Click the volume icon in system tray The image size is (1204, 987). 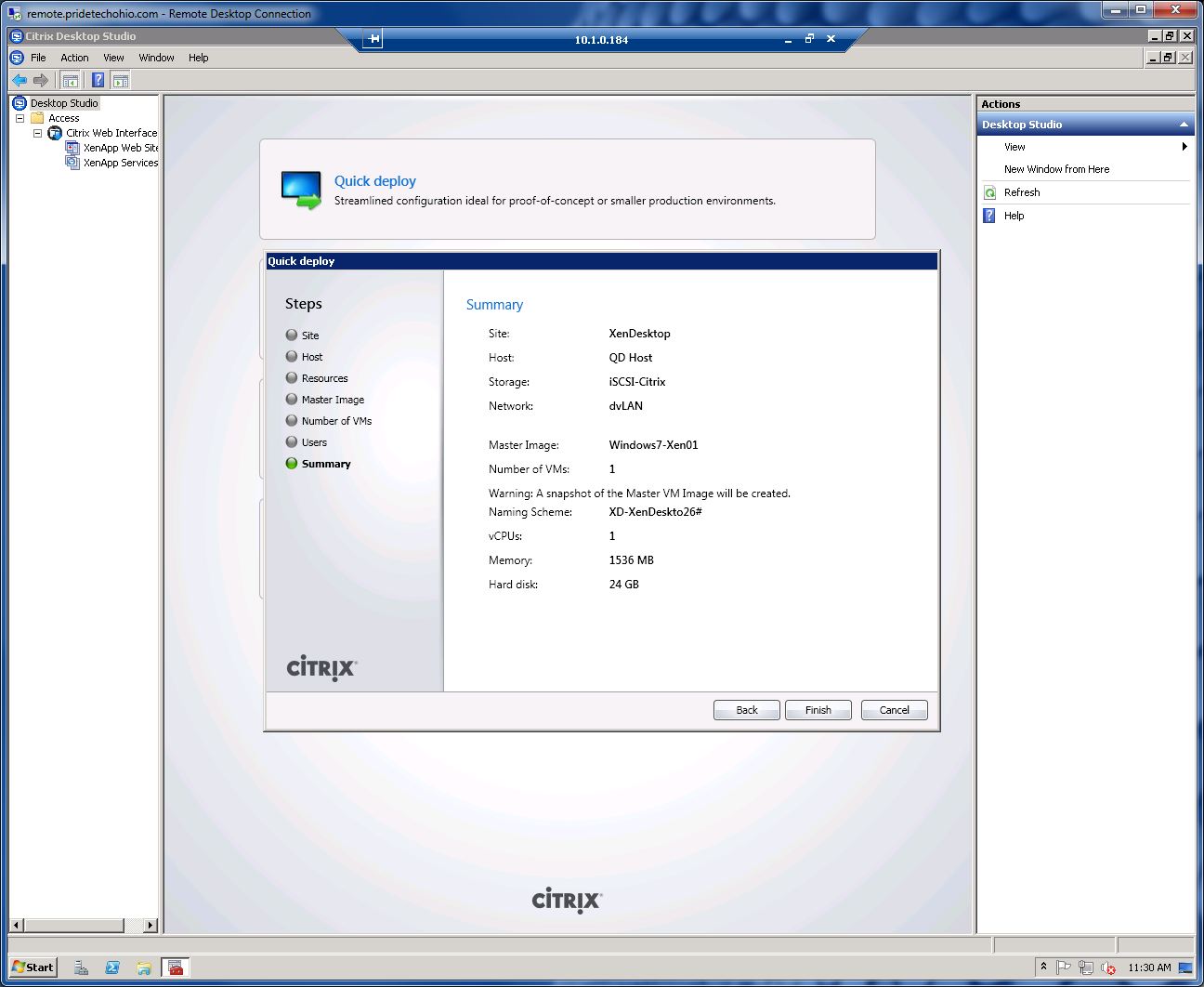tap(1107, 967)
